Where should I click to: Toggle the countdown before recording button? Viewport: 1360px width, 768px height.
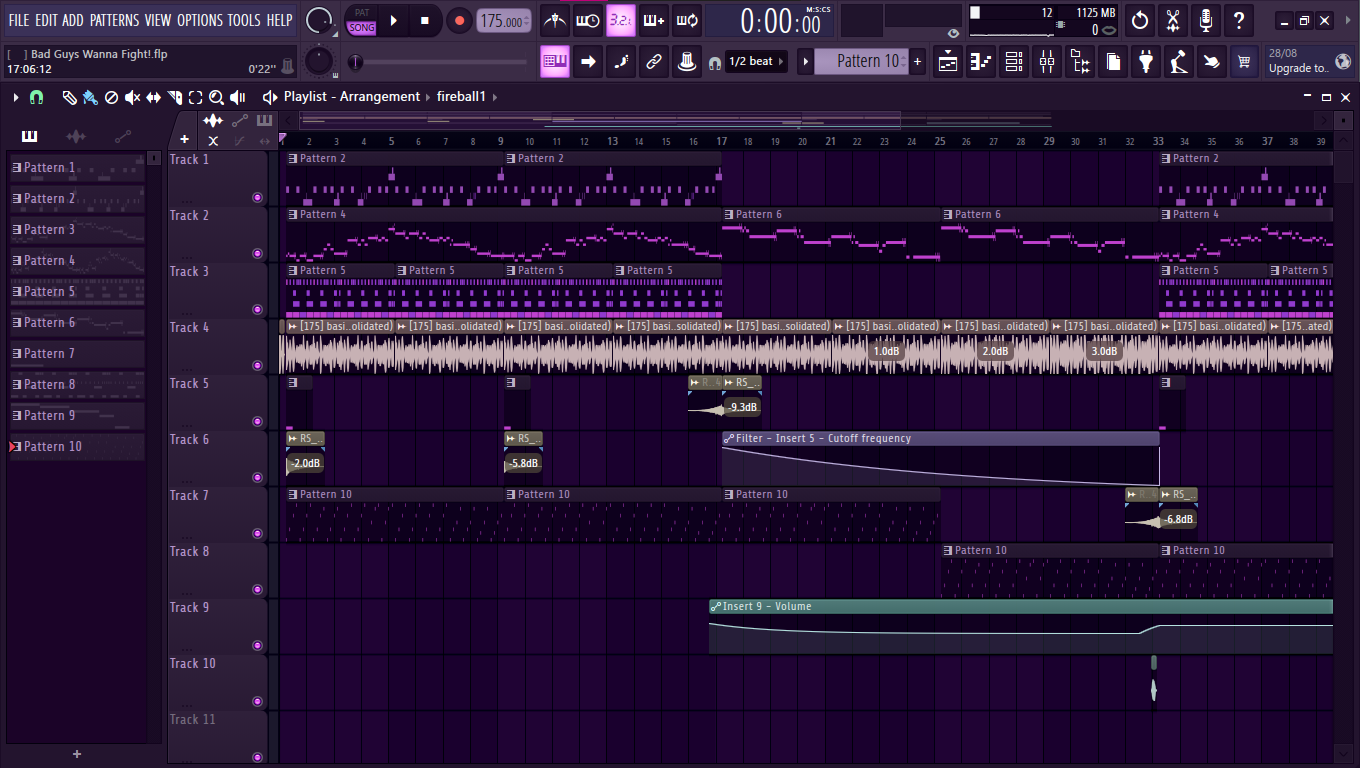click(x=621, y=20)
